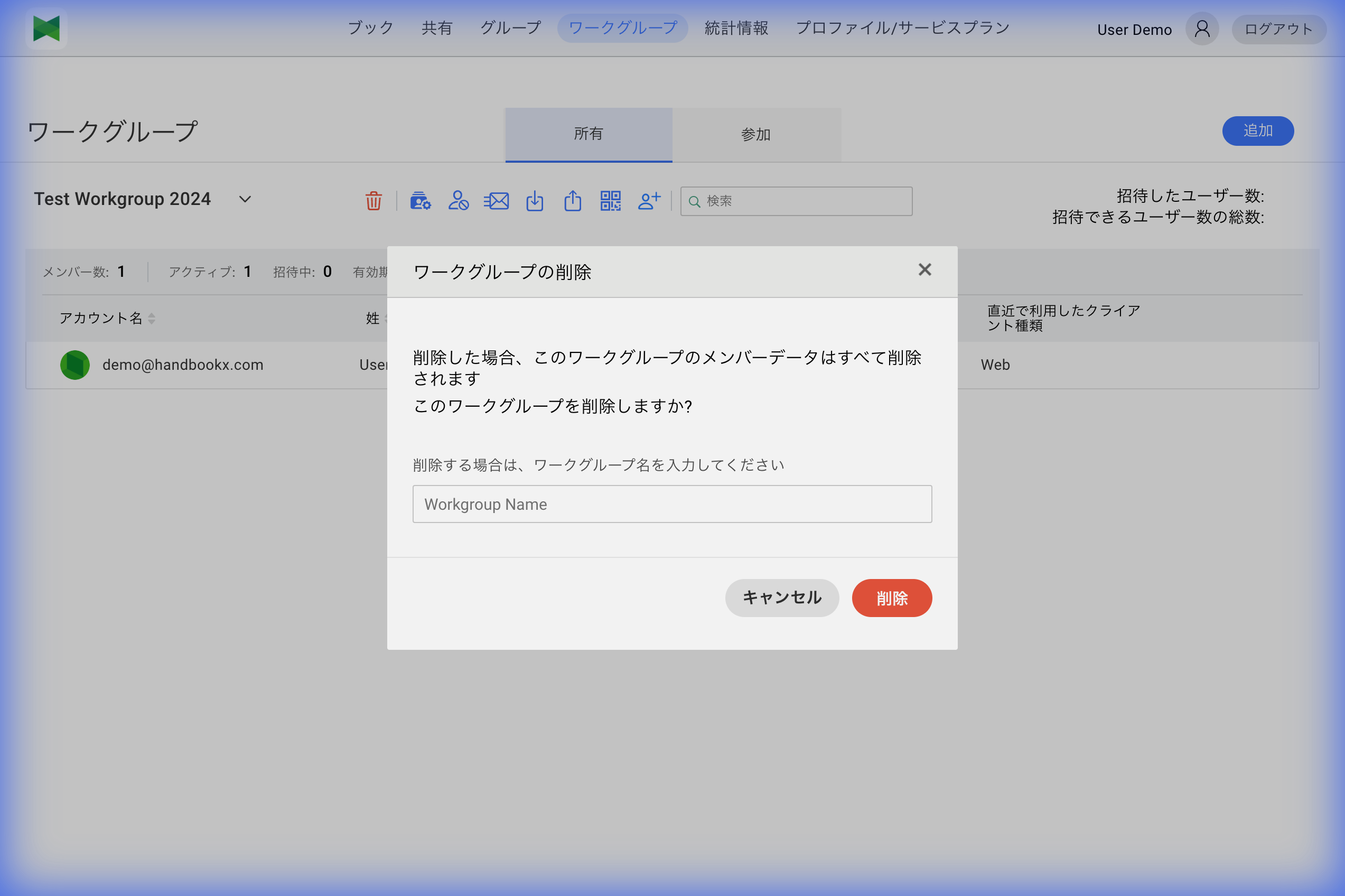Click the Handbook logo icon
The image size is (1345, 896).
tap(46, 28)
